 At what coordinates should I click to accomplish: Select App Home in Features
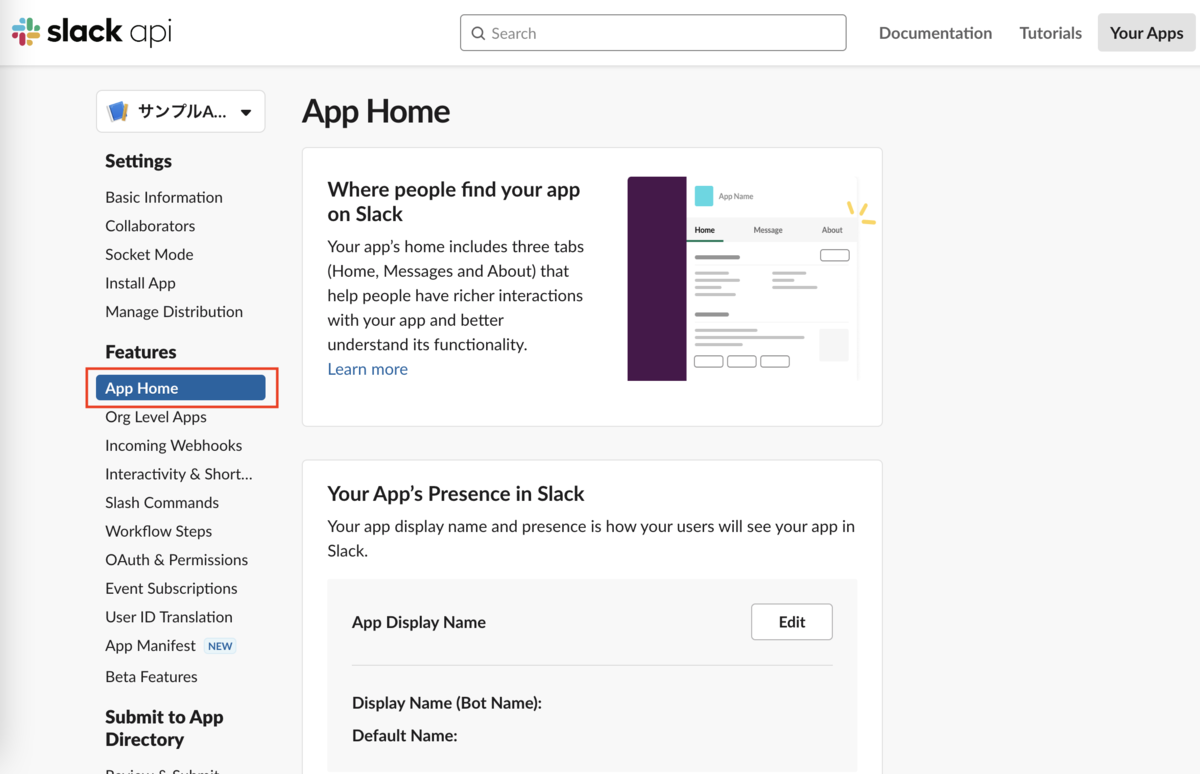pos(181,388)
